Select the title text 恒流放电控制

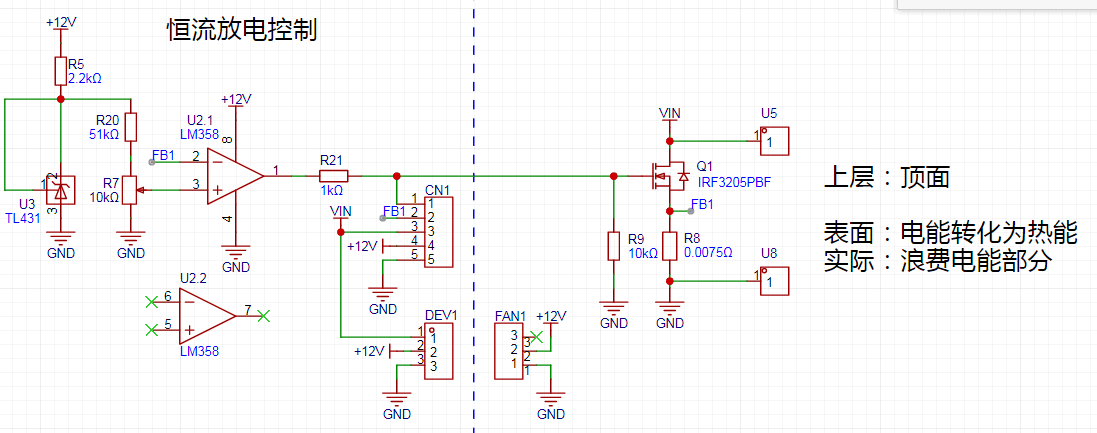coord(241,29)
